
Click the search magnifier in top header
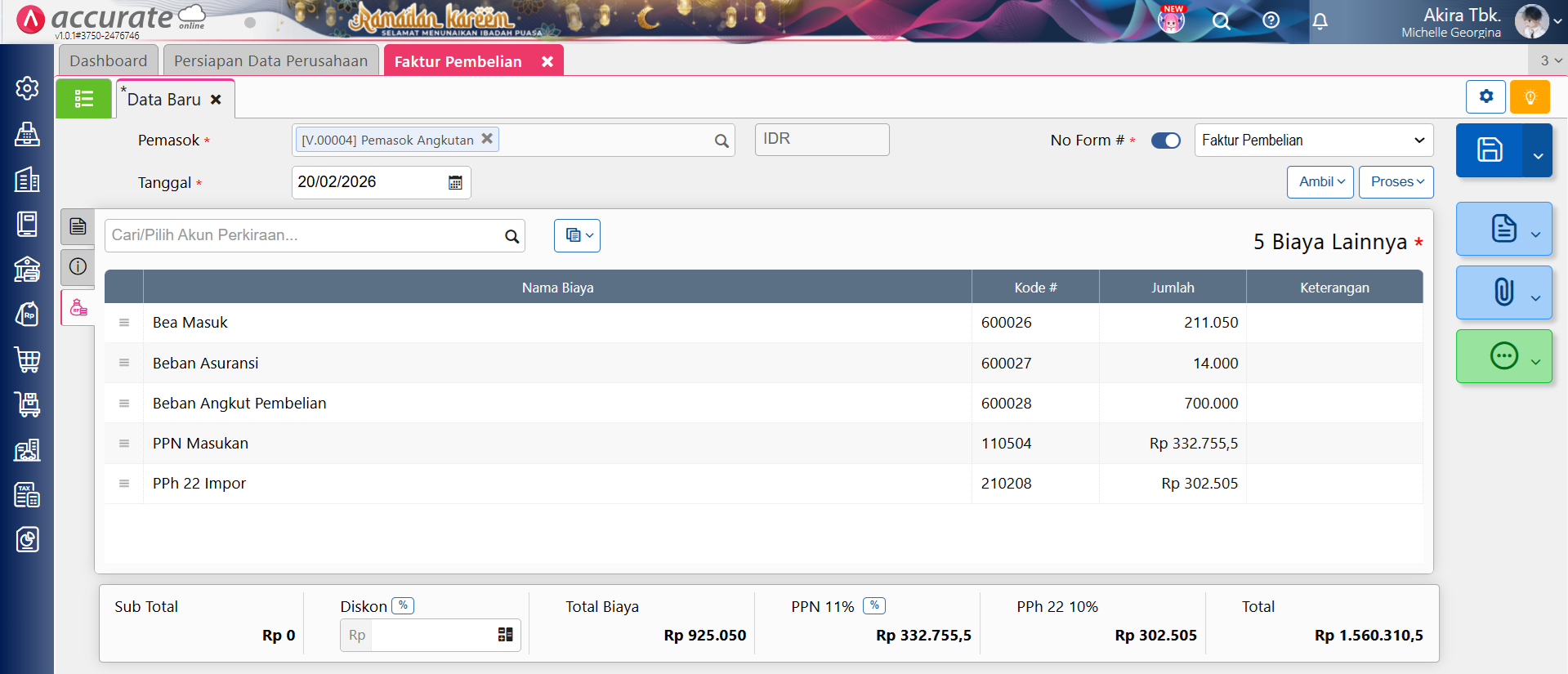click(1221, 21)
